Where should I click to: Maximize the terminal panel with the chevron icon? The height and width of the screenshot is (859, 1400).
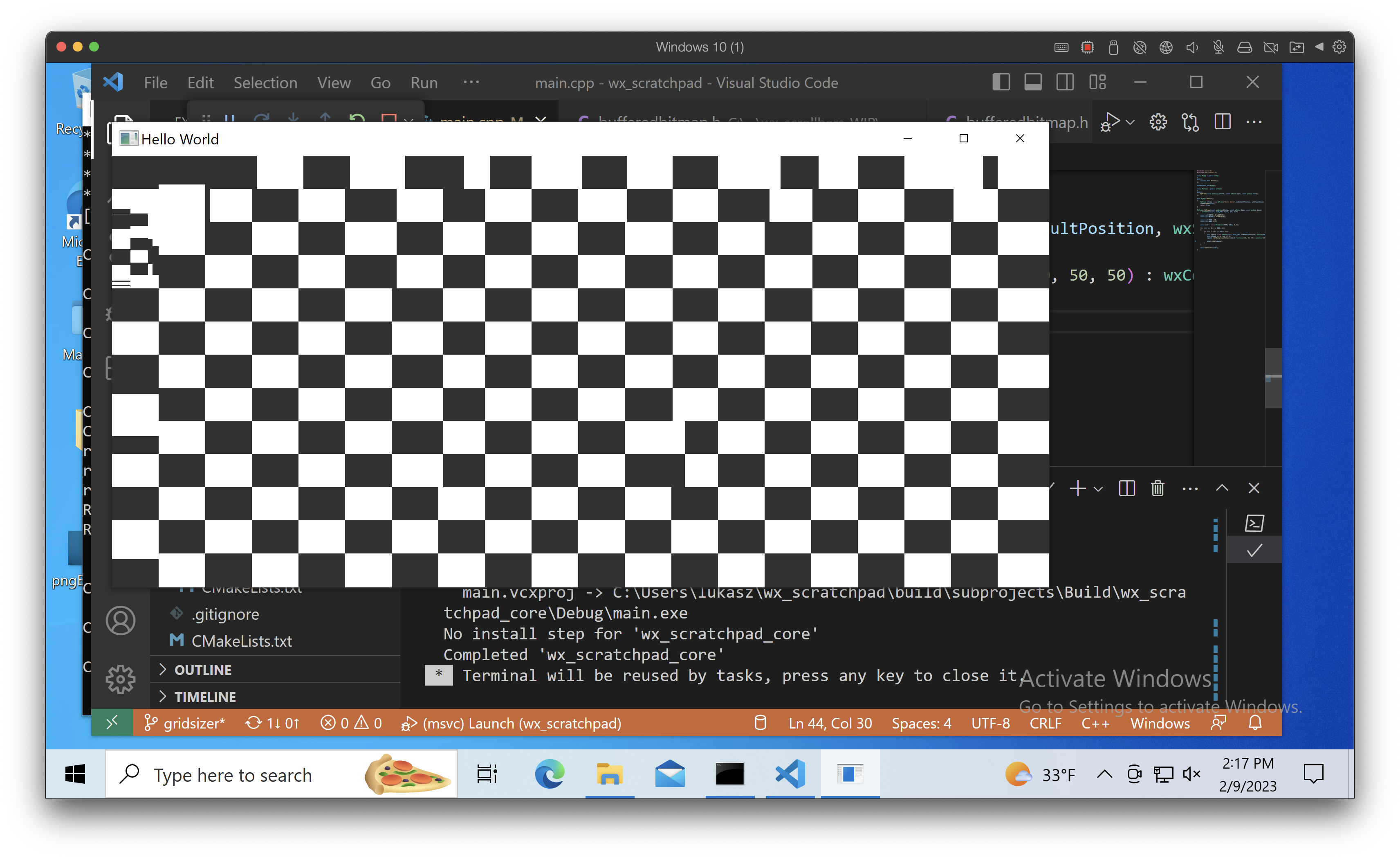pos(1222,488)
